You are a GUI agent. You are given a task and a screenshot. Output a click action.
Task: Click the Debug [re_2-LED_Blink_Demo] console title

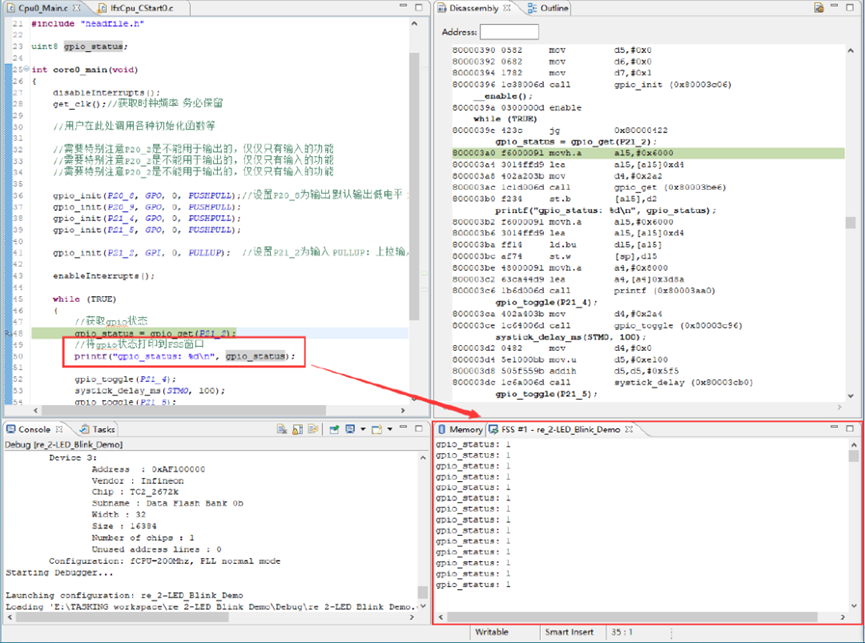64,444
